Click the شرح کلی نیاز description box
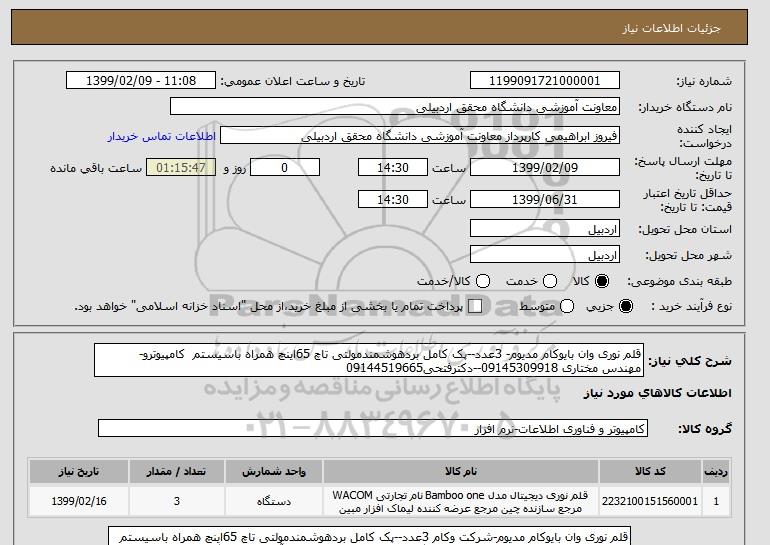 tap(369, 360)
